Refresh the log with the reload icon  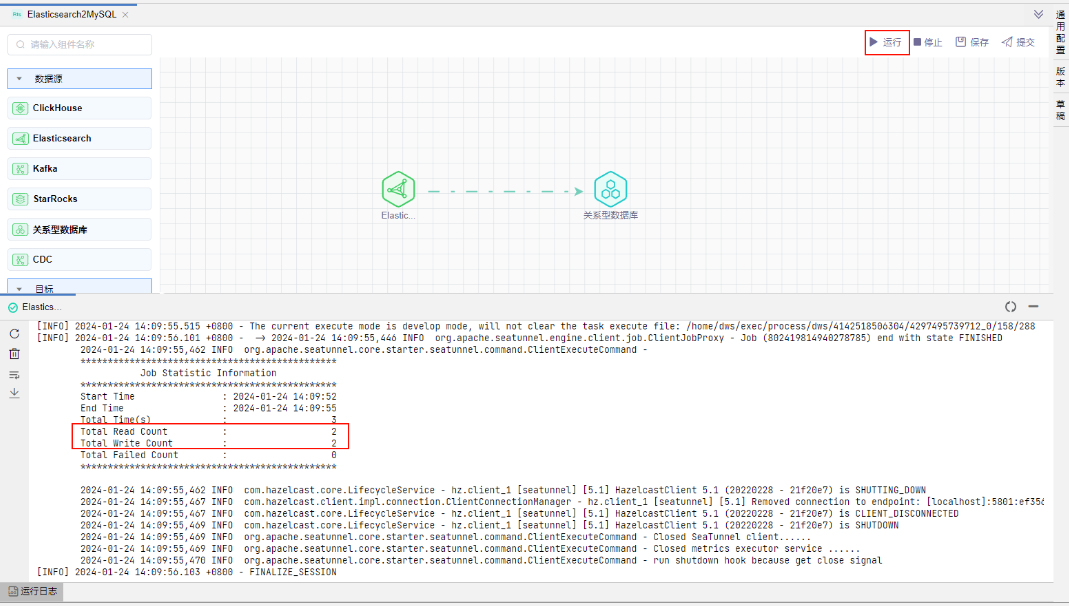14,334
